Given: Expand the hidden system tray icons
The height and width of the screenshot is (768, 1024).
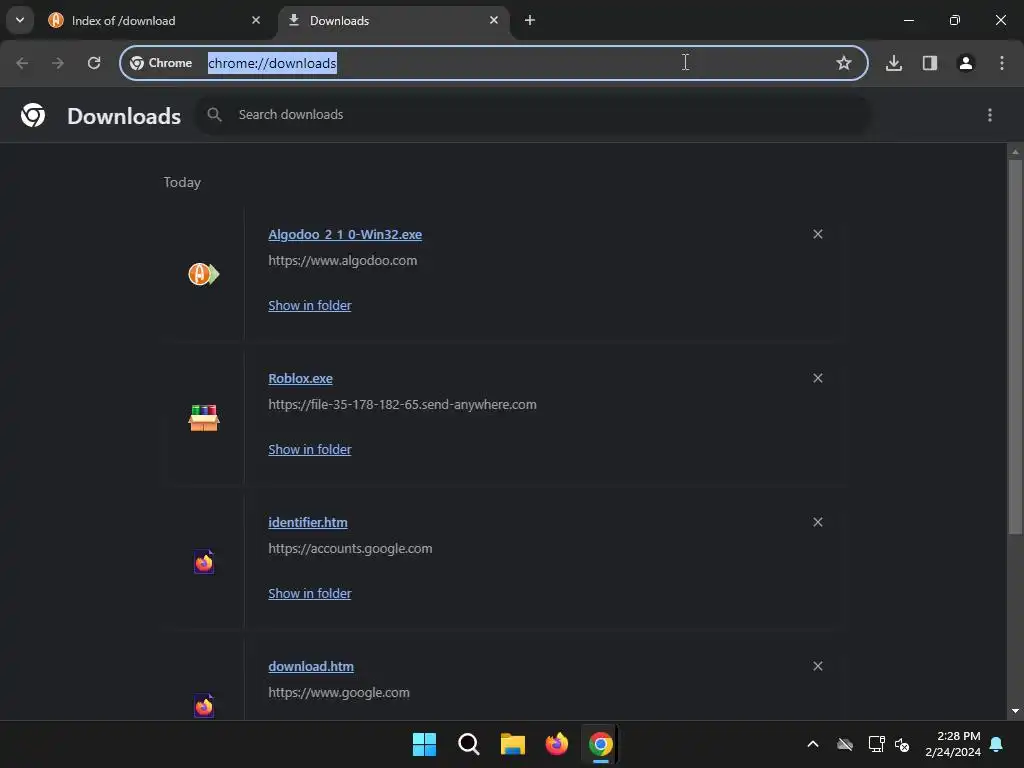Looking at the screenshot, I should tap(813, 744).
